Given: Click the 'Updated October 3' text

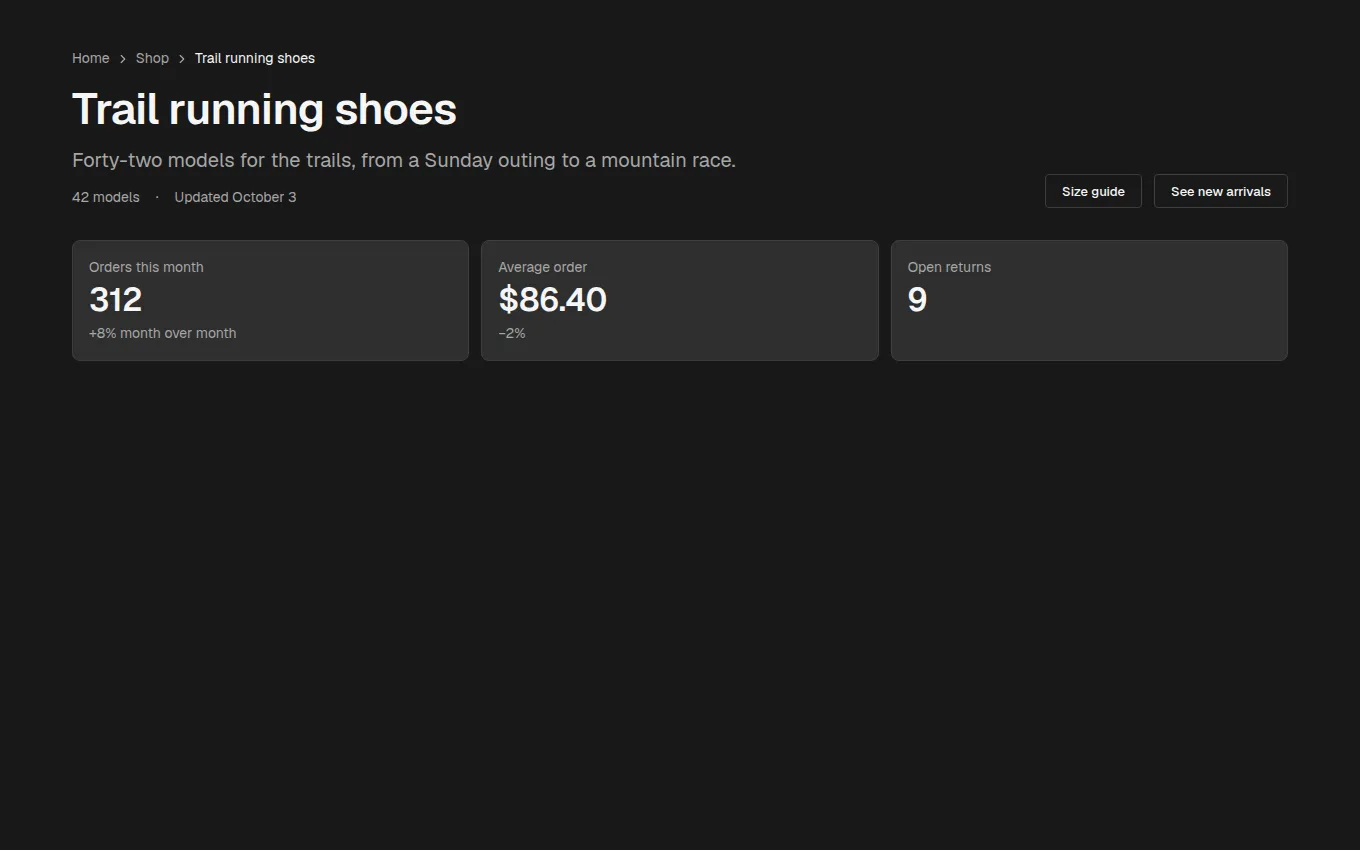Looking at the screenshot, I should point(235,197).
